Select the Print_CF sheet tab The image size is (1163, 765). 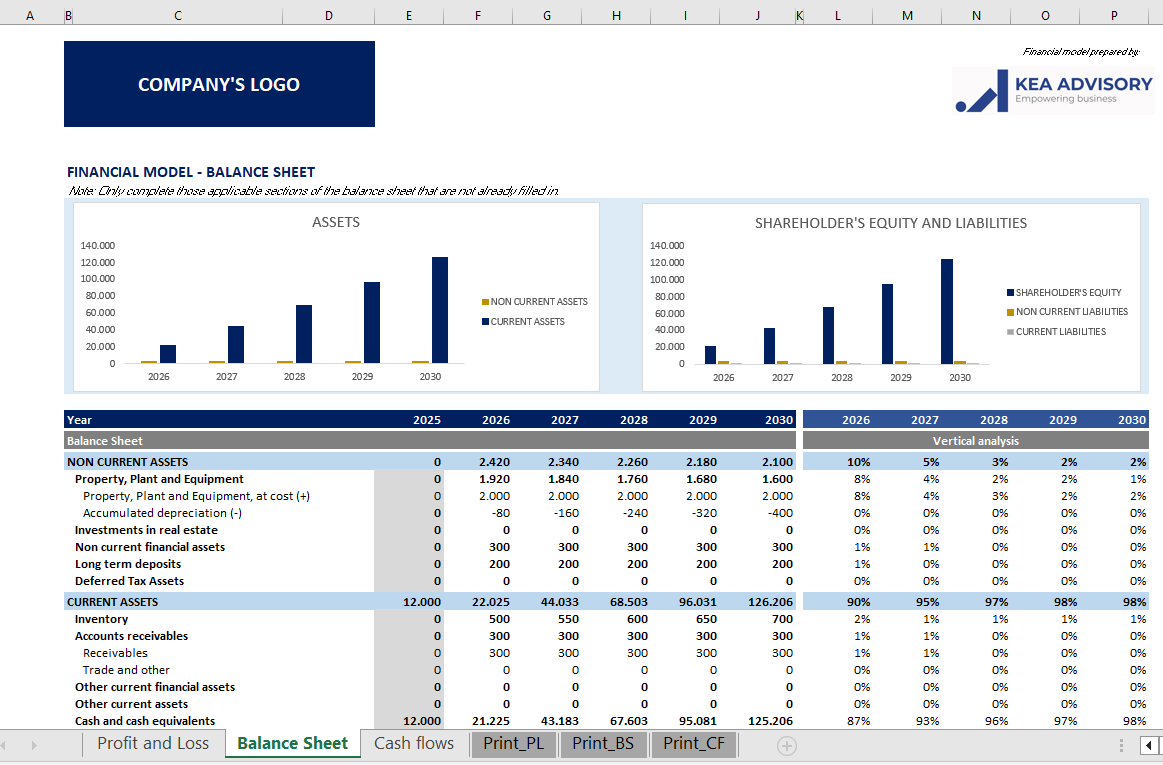(694, 743)
